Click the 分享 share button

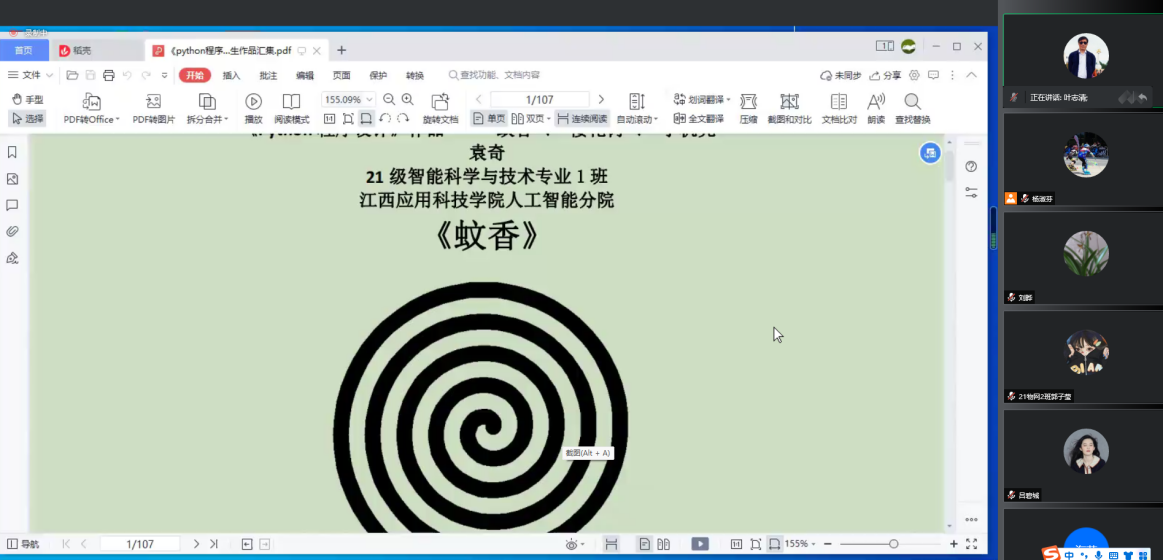click(885, 75)
